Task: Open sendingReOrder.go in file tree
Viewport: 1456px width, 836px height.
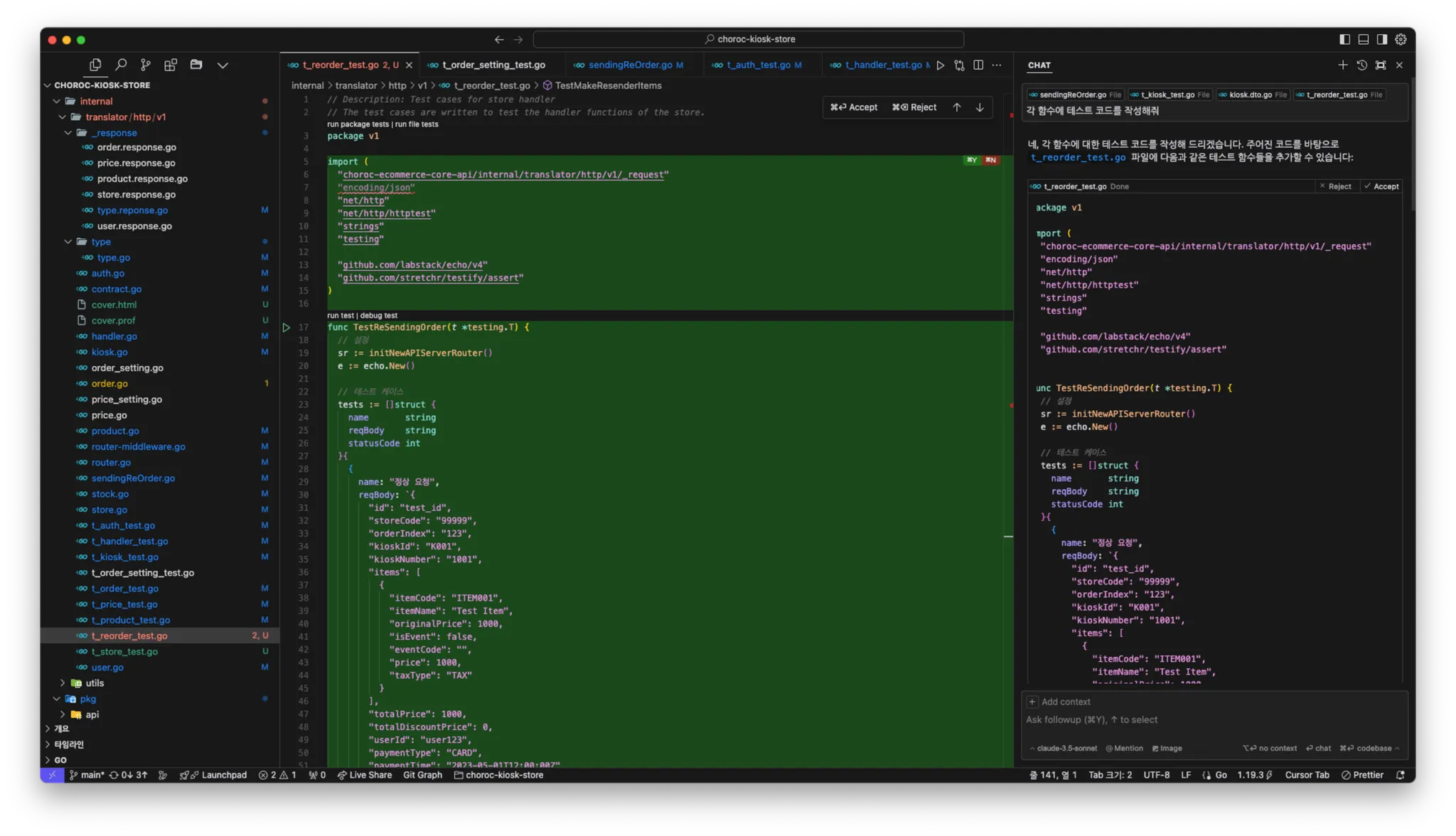Action: point(132,478)
